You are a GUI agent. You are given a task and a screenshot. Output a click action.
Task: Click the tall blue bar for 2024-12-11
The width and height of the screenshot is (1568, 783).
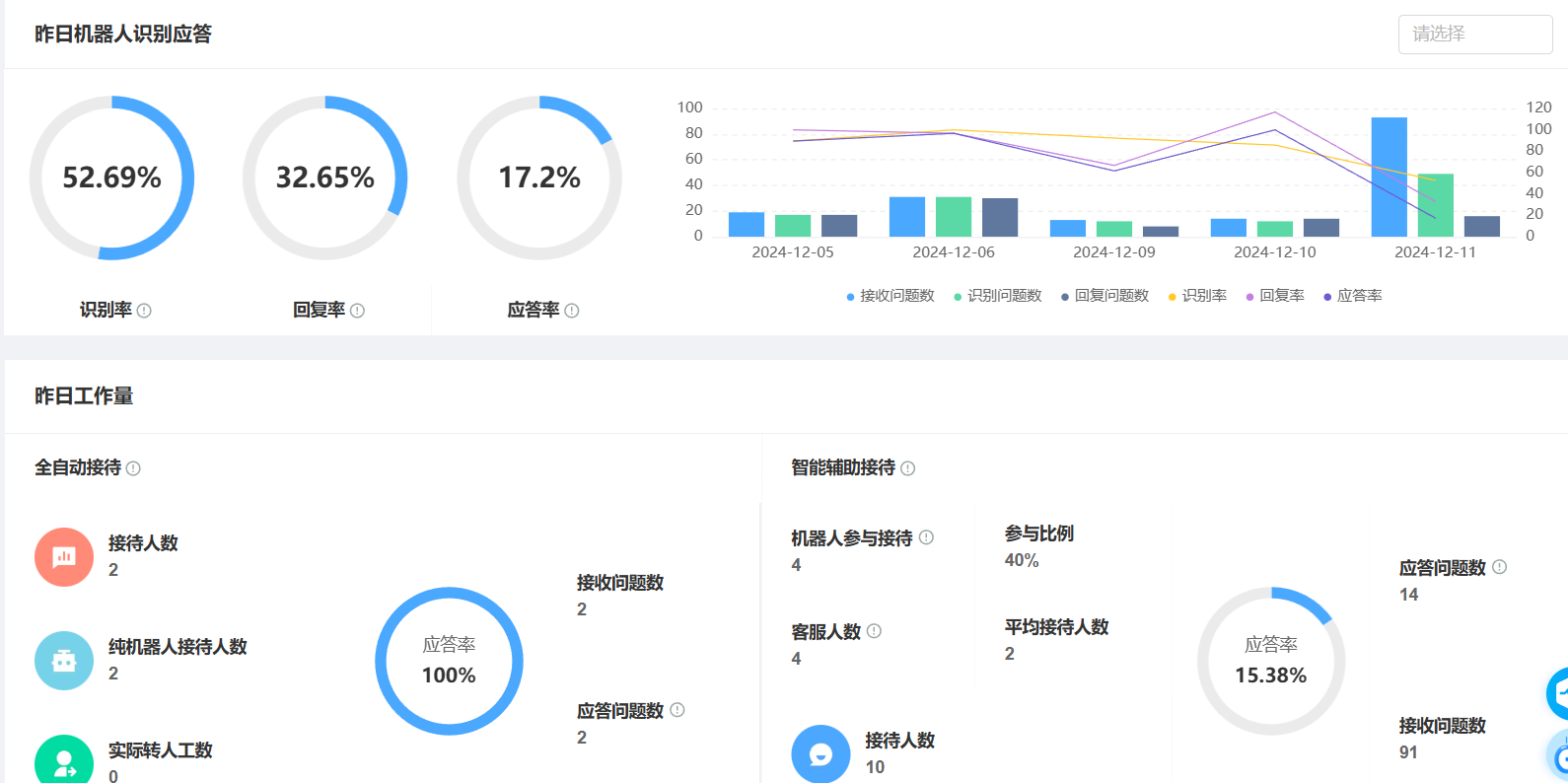(x=1390, y=177)
